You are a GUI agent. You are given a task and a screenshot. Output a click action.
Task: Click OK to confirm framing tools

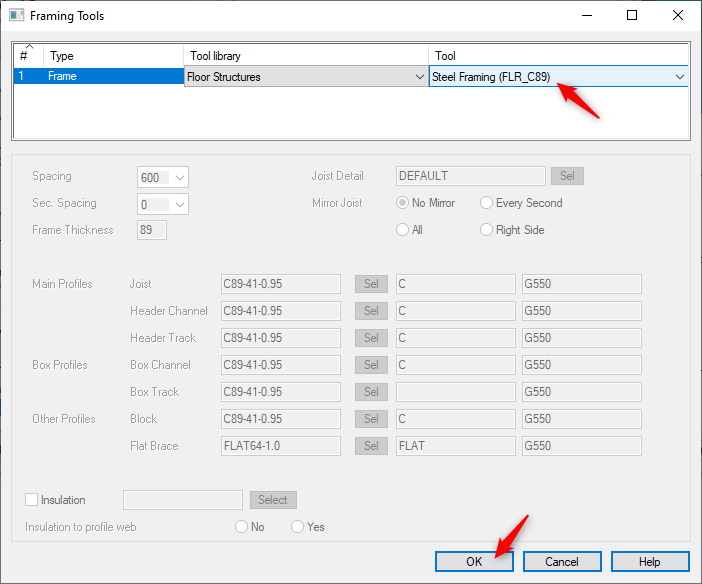(474, 561)
